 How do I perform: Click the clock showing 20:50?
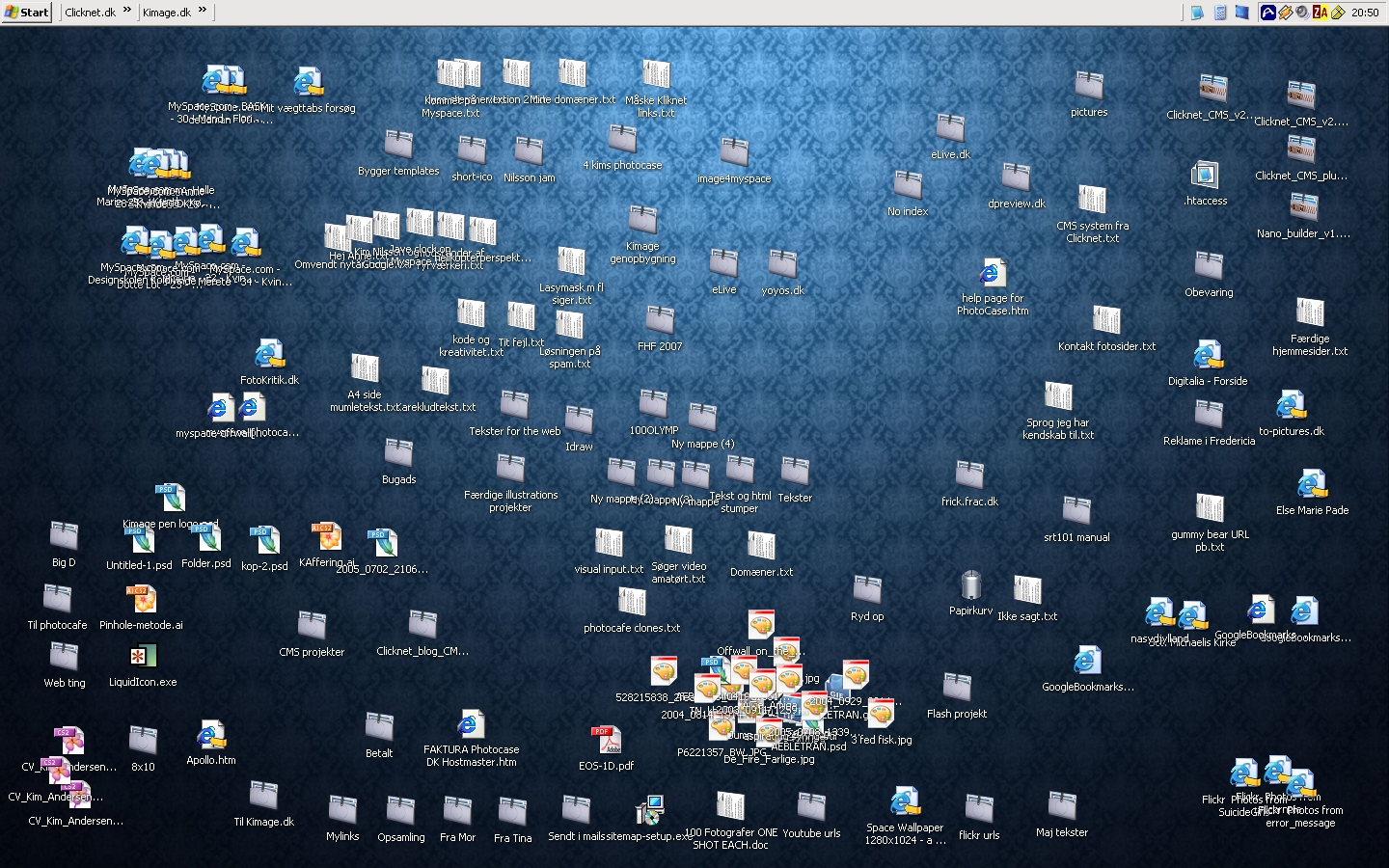click(x=1364, y=13)
